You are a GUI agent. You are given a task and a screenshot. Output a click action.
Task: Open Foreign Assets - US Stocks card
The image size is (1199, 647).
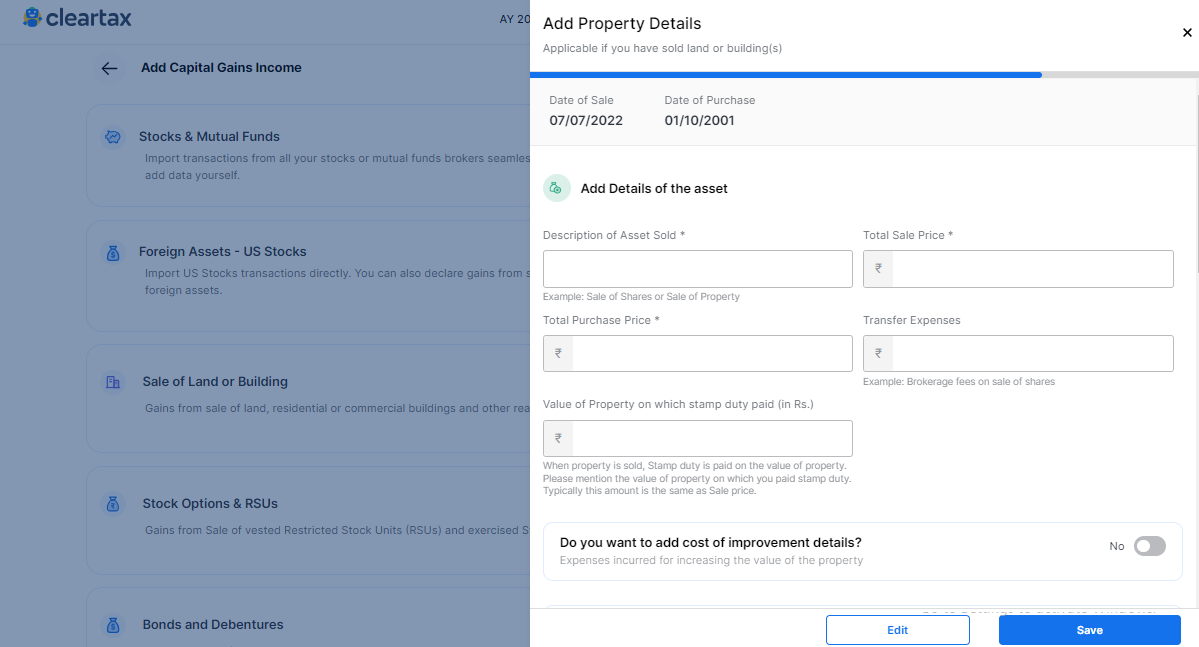[x=308, y=276]
